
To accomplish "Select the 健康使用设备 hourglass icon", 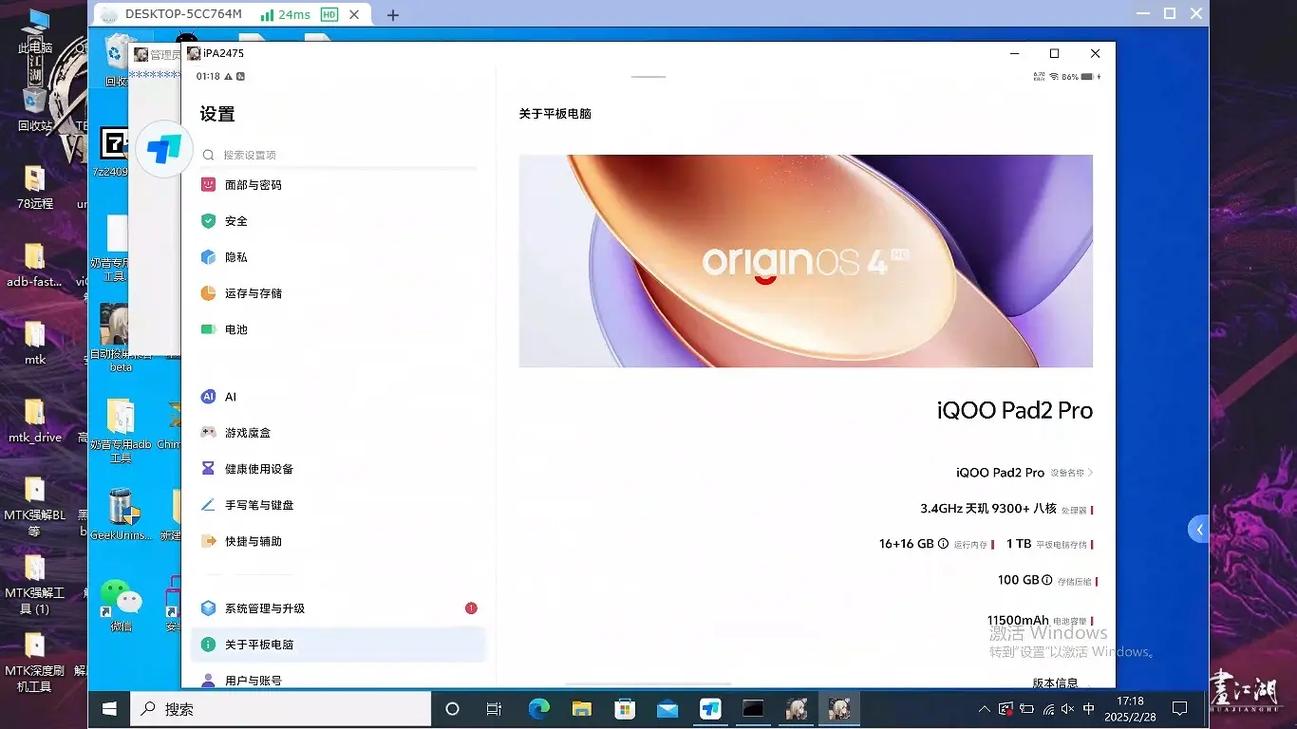I will 208,469.
